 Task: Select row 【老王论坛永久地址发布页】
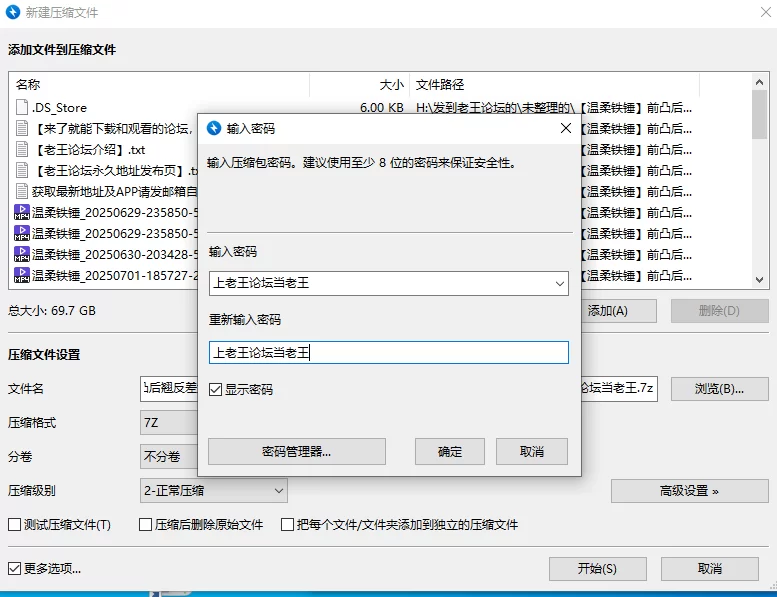click(107, 170)
